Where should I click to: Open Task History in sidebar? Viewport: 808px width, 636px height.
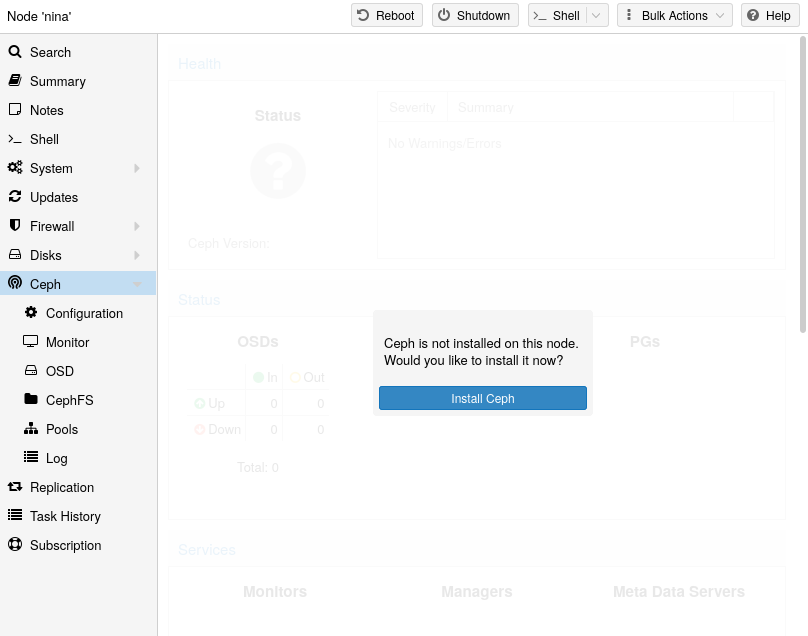(65, 516)
